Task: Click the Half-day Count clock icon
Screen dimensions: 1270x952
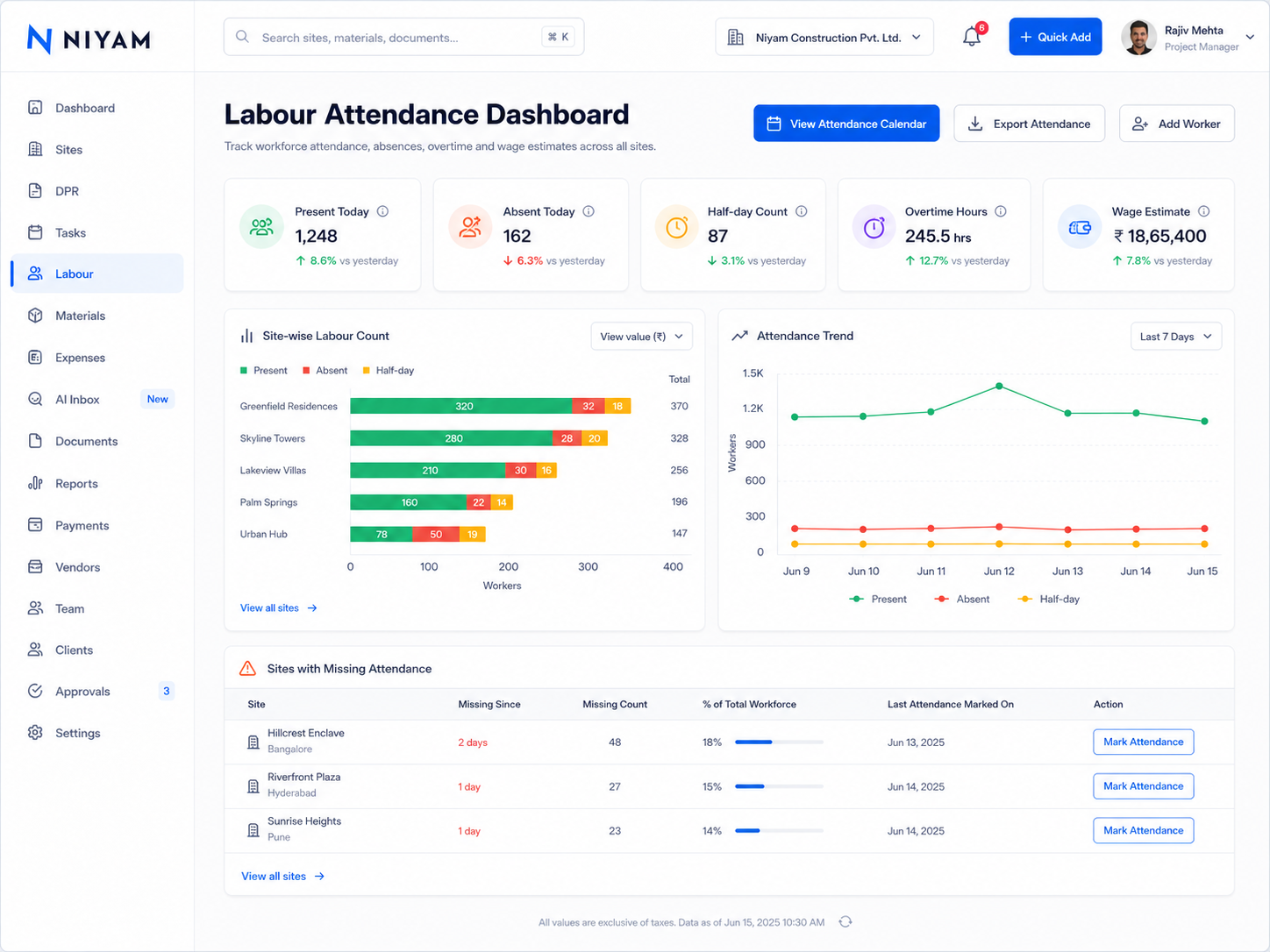Action: [676, 227]
